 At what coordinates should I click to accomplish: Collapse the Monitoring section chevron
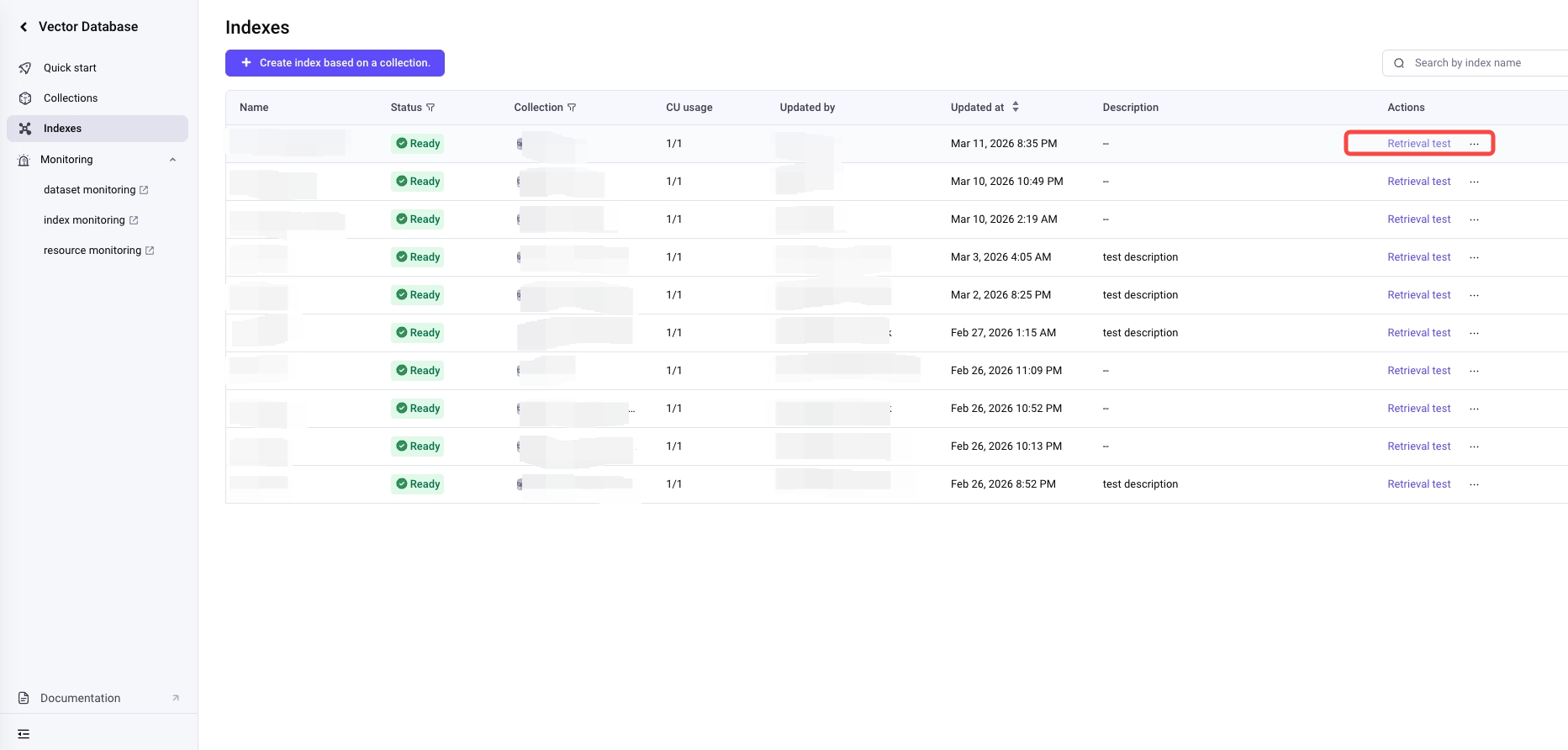[172, 160]
